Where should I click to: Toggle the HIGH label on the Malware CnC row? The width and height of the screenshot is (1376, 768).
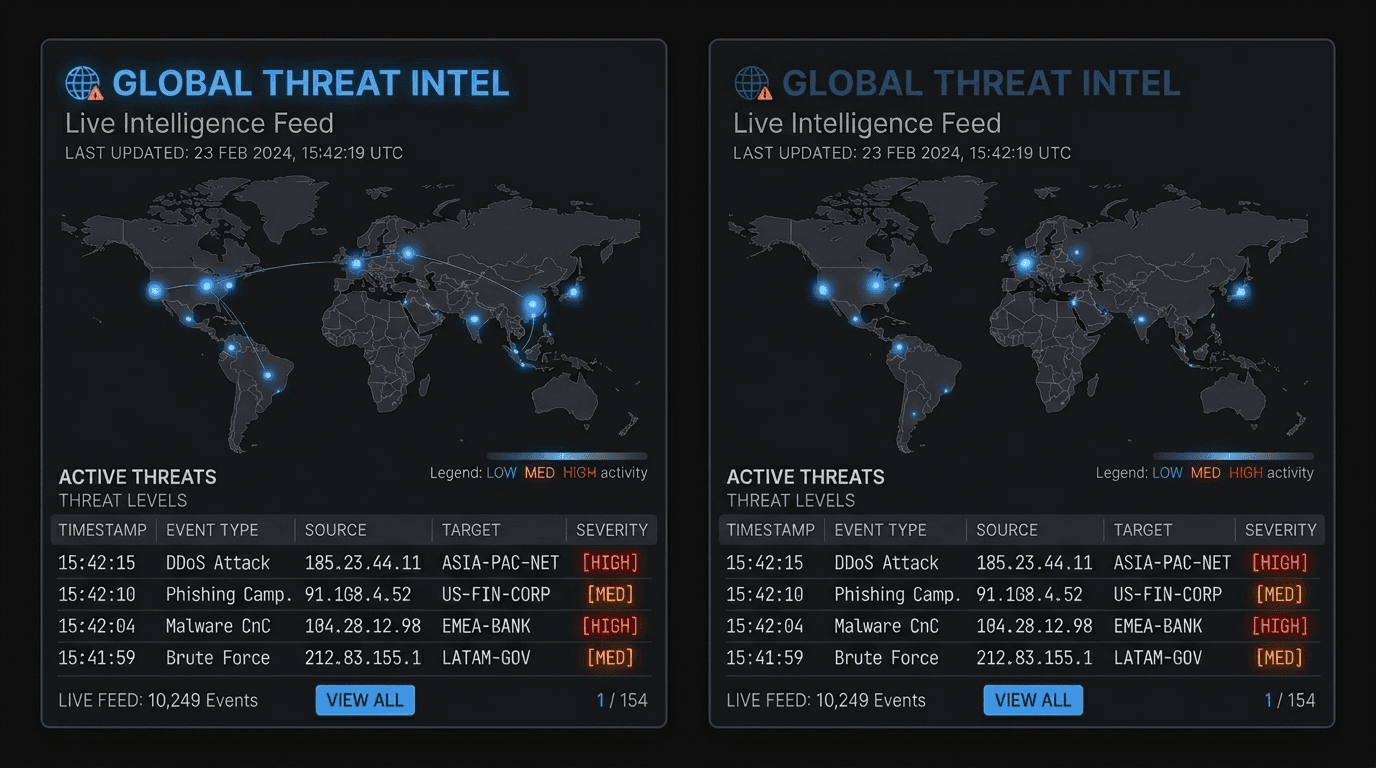pyautogui.click(x=609, y=626)
